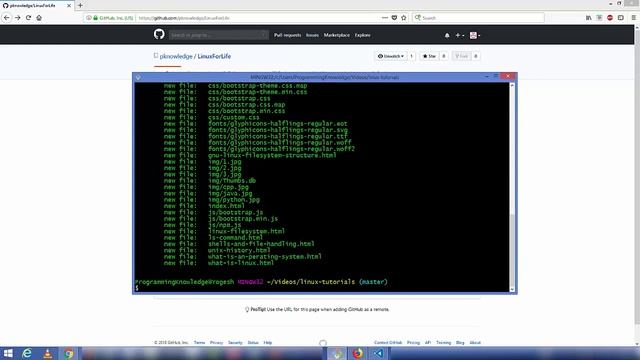Open the pknowledge owner link

click(x=176, y=56)
